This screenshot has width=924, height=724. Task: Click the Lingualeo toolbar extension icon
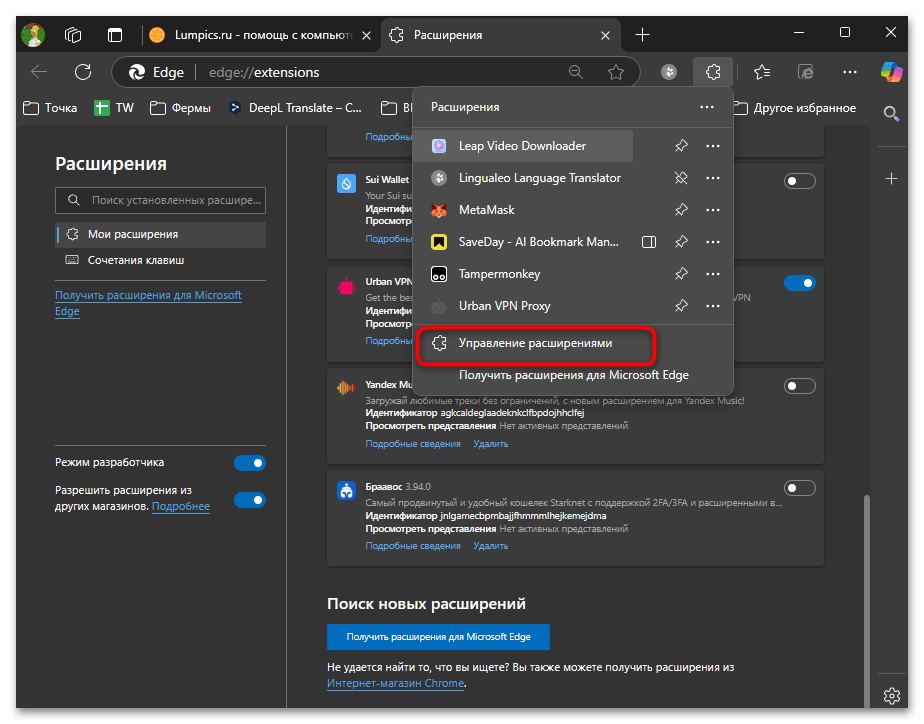click(x=669, y=72)
